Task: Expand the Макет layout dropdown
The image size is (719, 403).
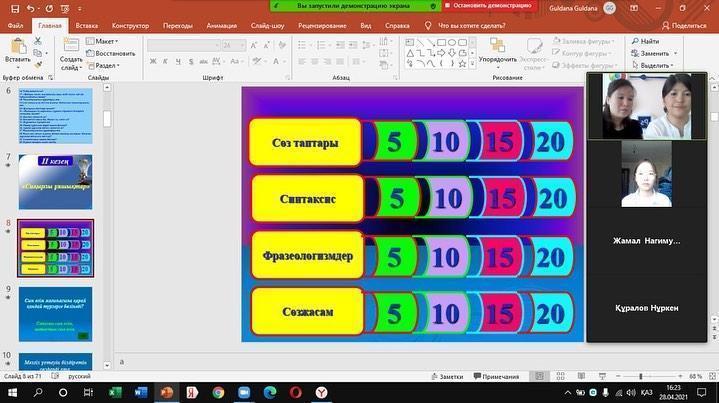Action: [105, 41]
